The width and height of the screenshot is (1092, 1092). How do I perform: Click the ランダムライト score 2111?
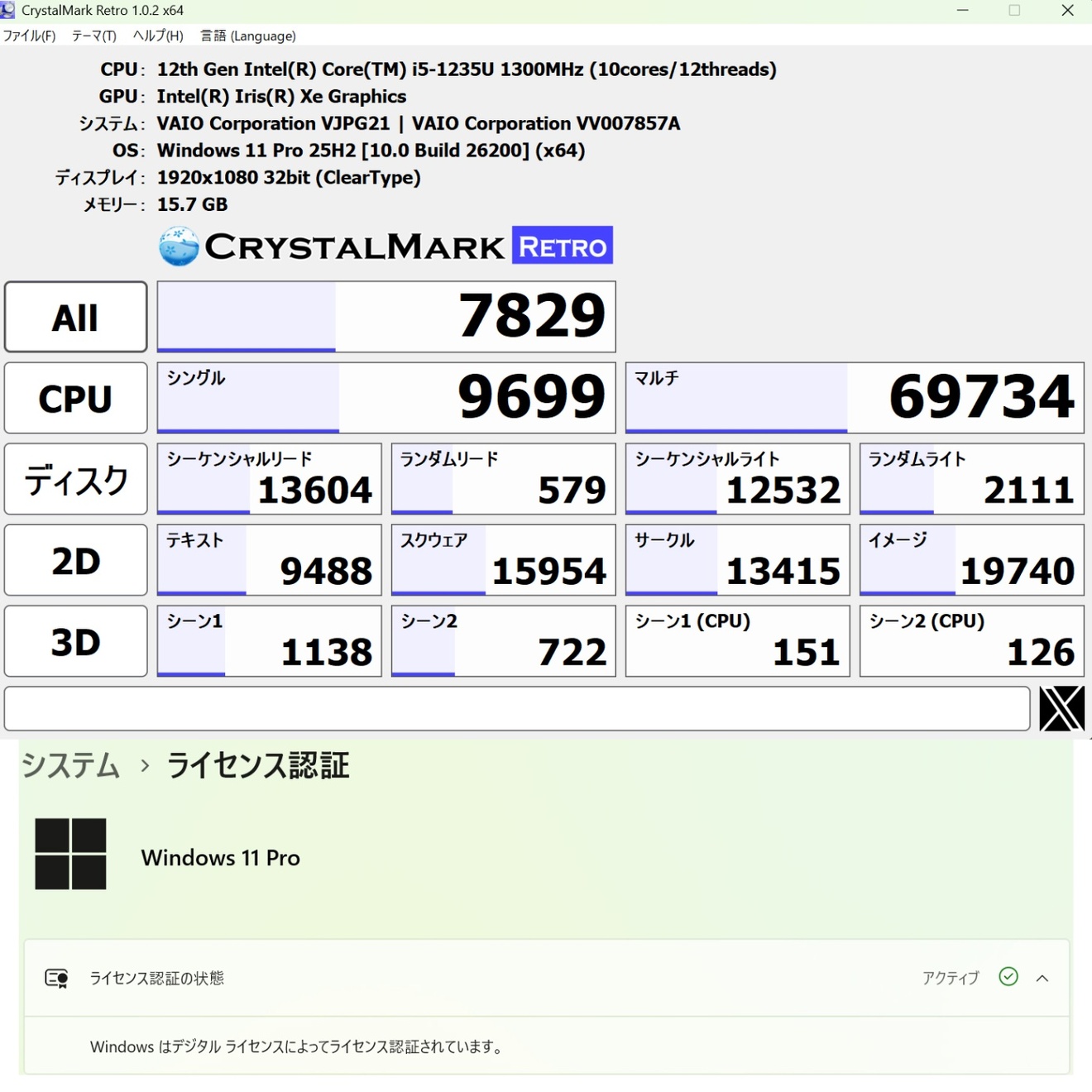tap(972, 479)
